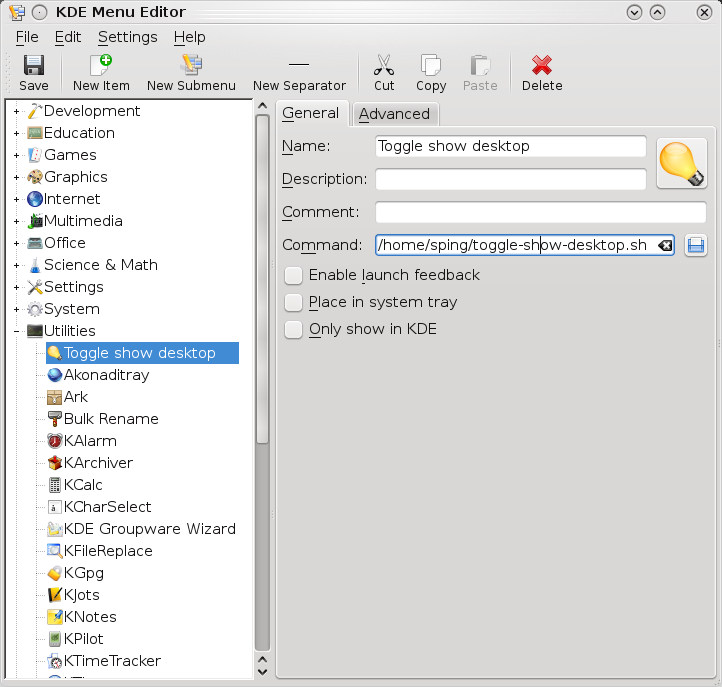Delete the selected menu entry
Screen dimensions: 722x687
pos(542,73)
